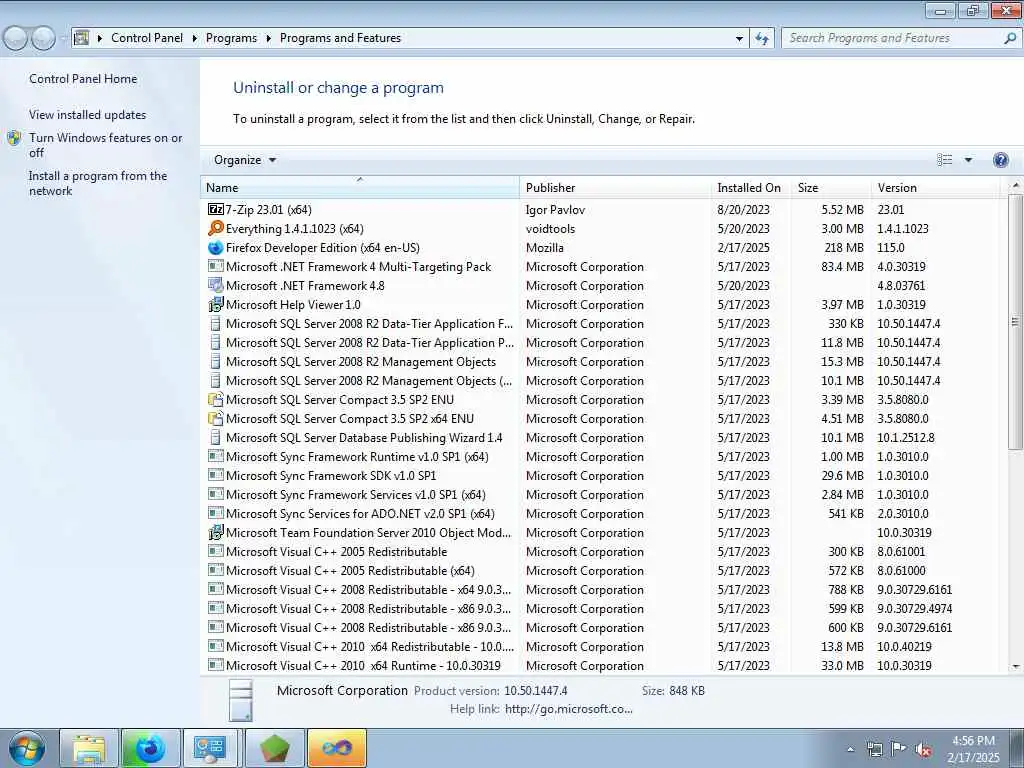Open the green gem app on taskbar
Screen dimensions: 1024x768
coord(275,748)
